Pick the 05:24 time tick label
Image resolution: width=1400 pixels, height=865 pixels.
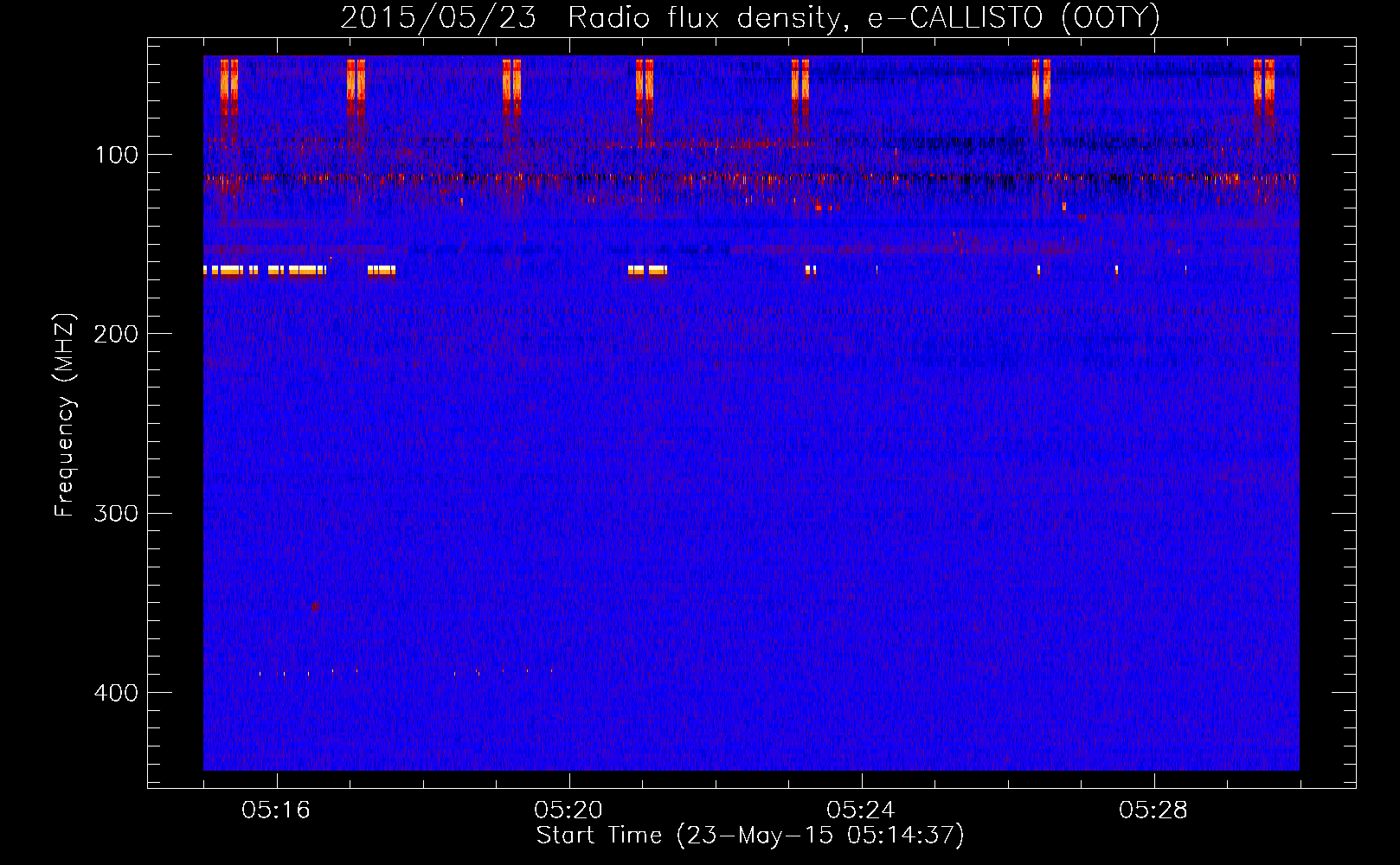[861, 811]
